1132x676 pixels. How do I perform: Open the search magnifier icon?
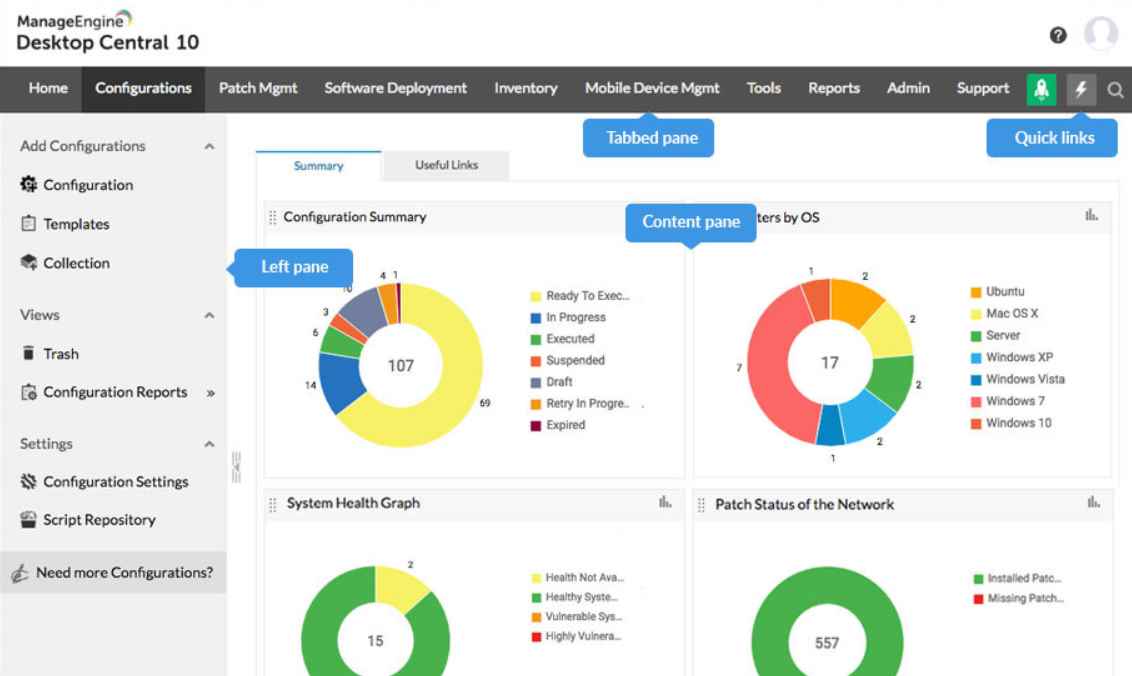(x=1115, y=90)
